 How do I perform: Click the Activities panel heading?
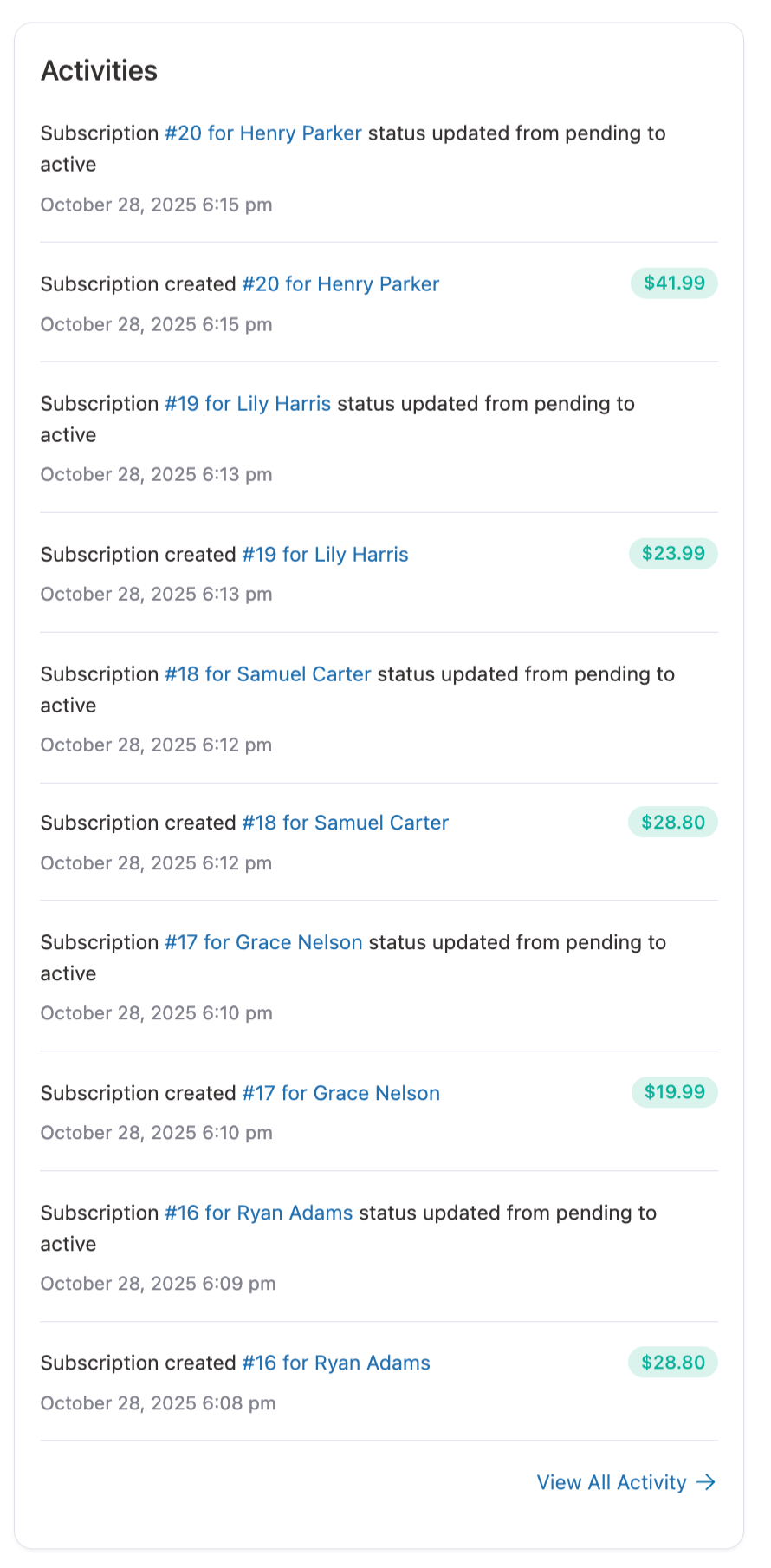(99, 71)
